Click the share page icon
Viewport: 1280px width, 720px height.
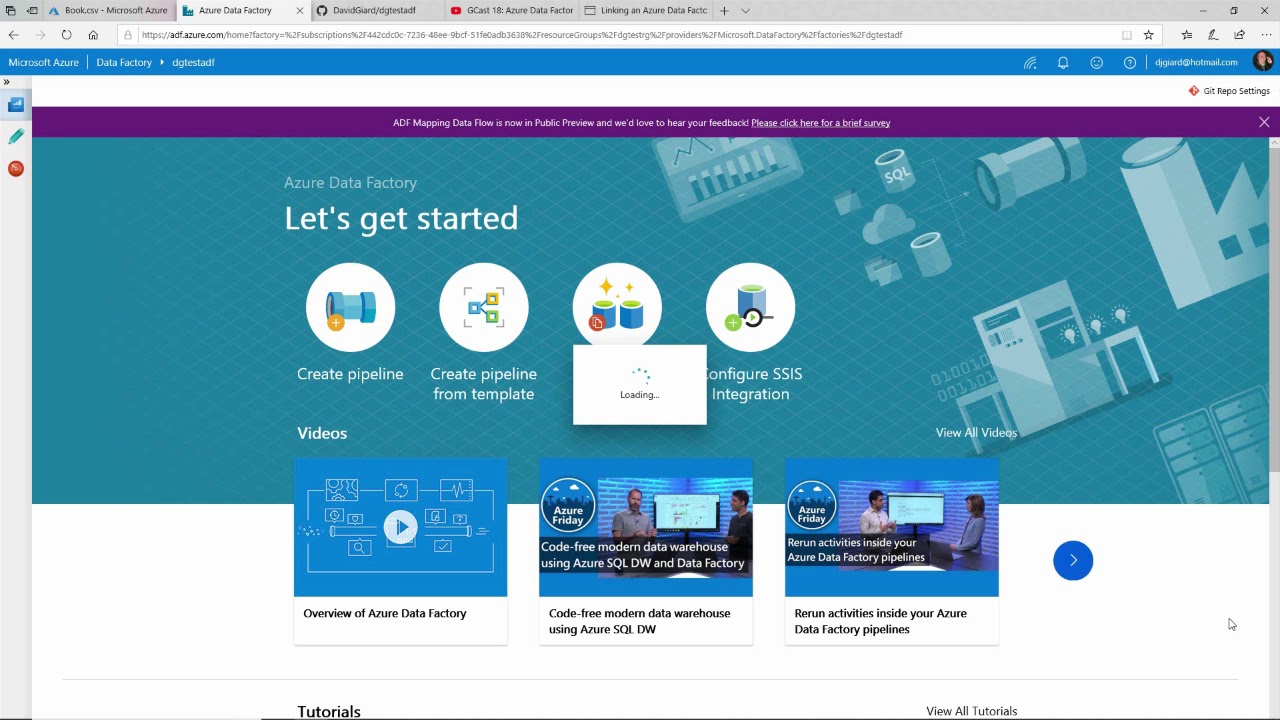1240,35
